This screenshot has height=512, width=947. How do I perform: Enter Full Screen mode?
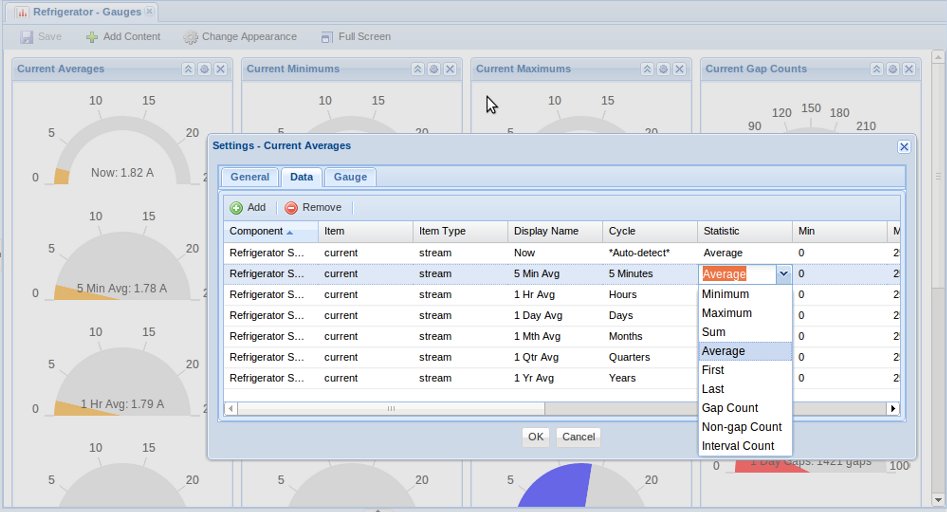click(x=355, y=37)
